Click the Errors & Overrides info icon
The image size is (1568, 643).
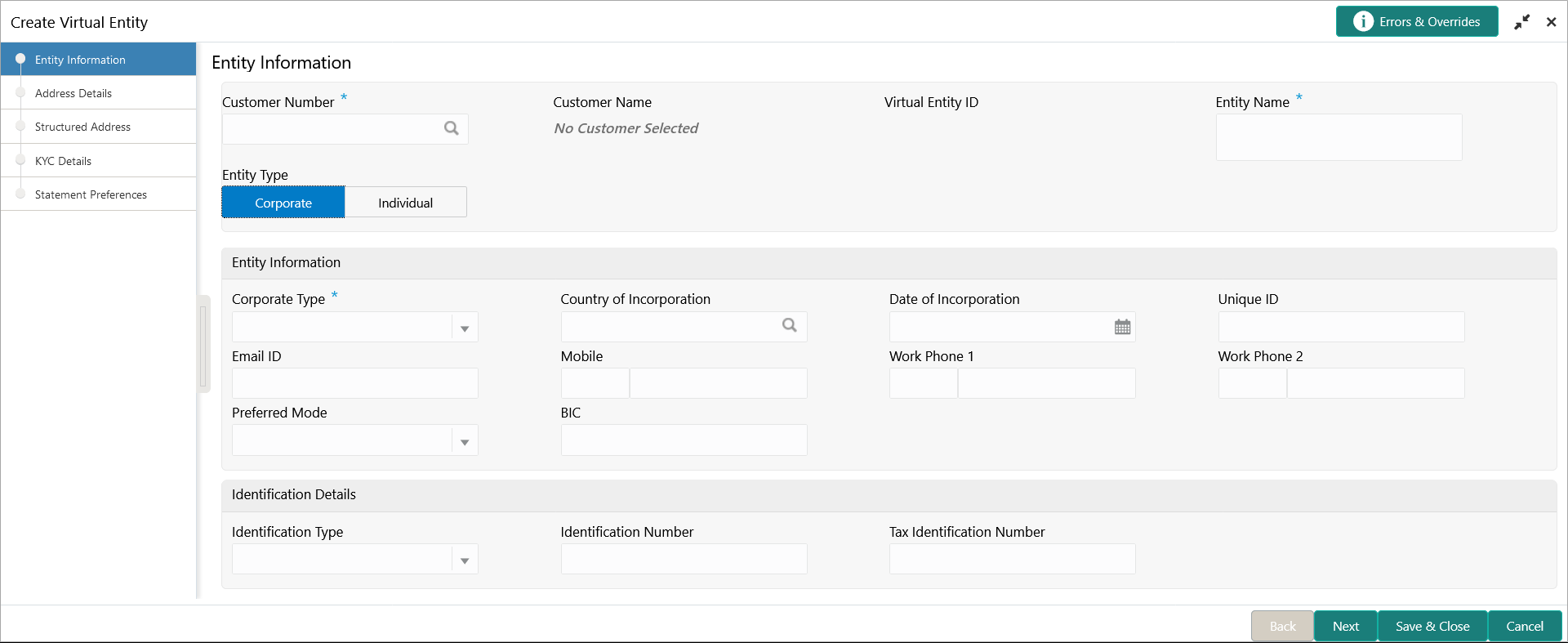[1362, 22]
